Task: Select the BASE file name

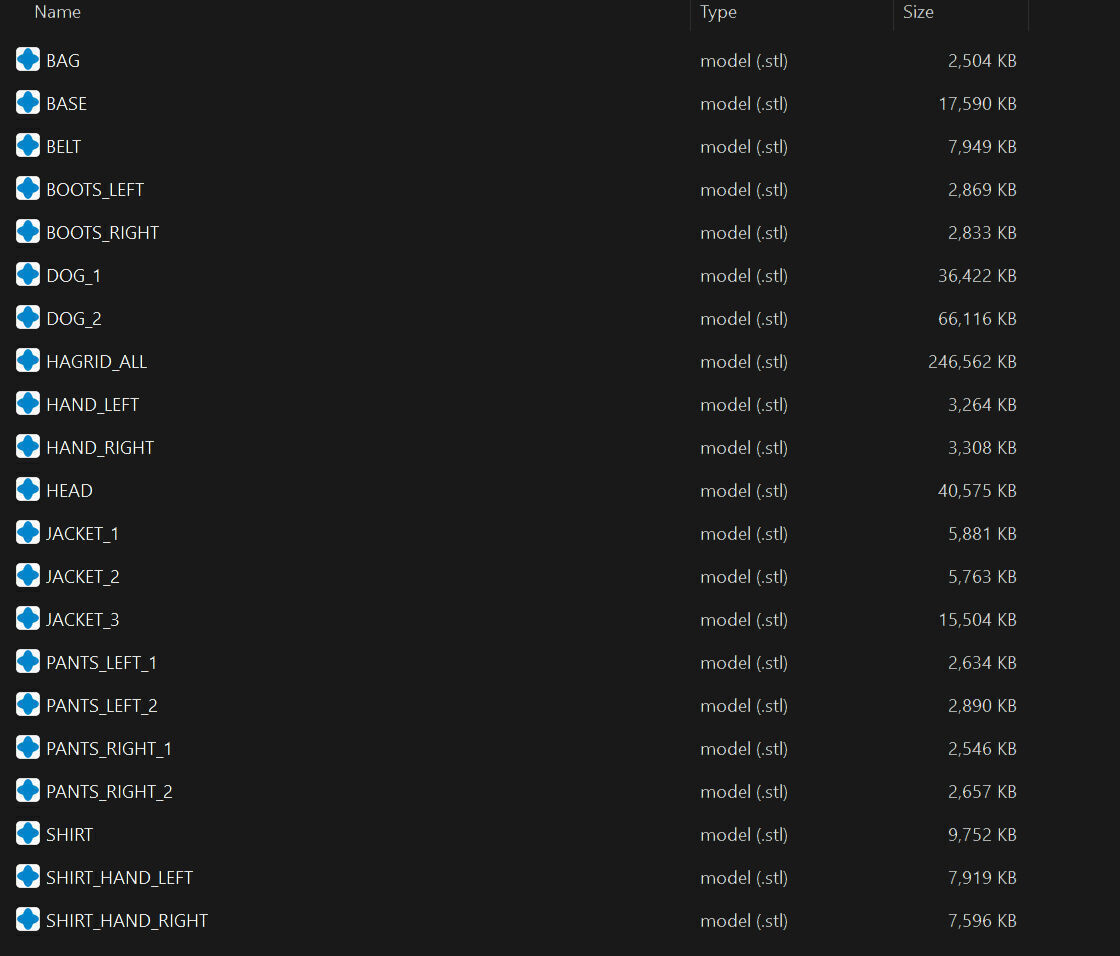Action: 66,104
